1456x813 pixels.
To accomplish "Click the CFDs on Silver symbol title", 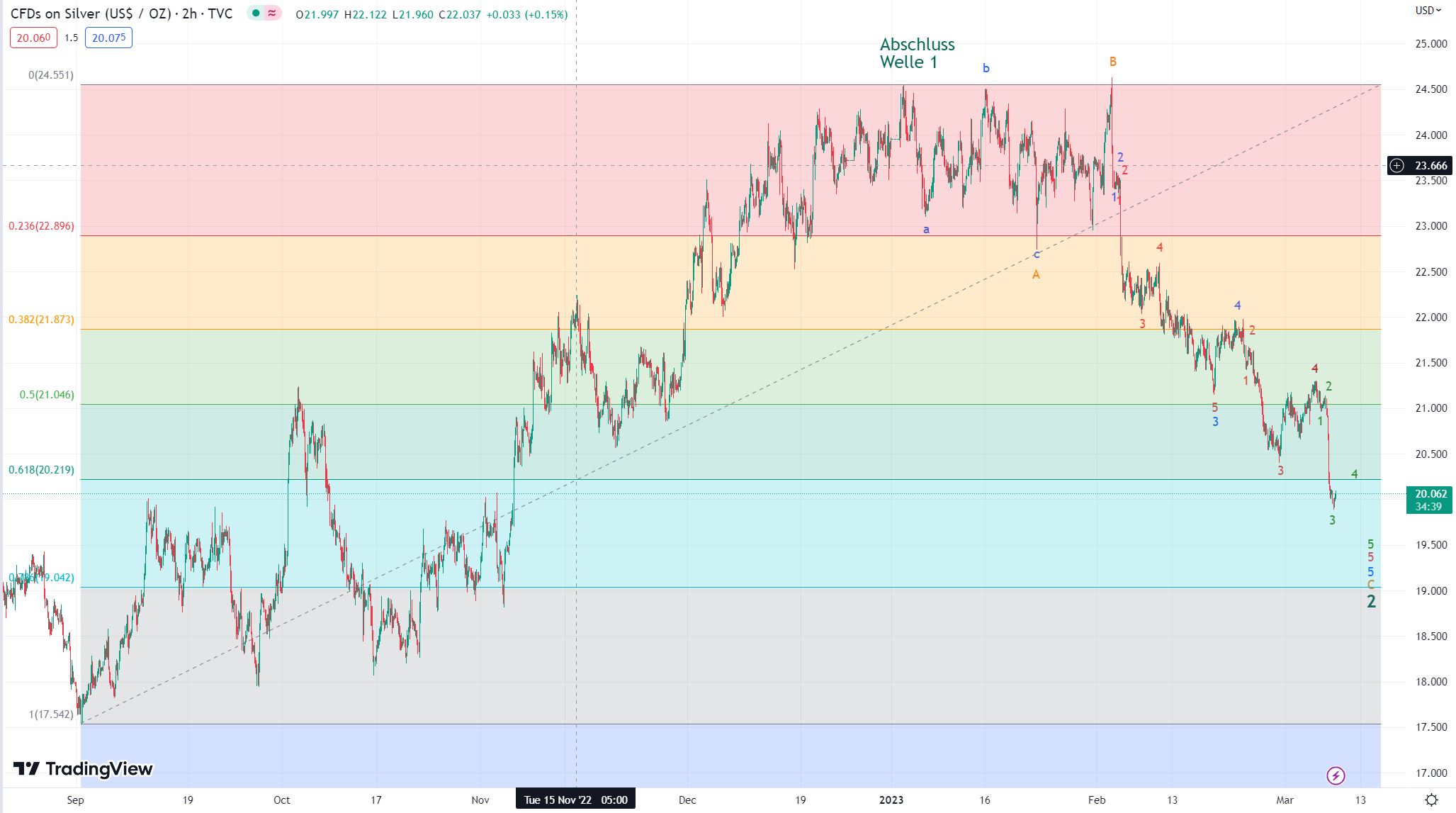I will tap(121, 14).
